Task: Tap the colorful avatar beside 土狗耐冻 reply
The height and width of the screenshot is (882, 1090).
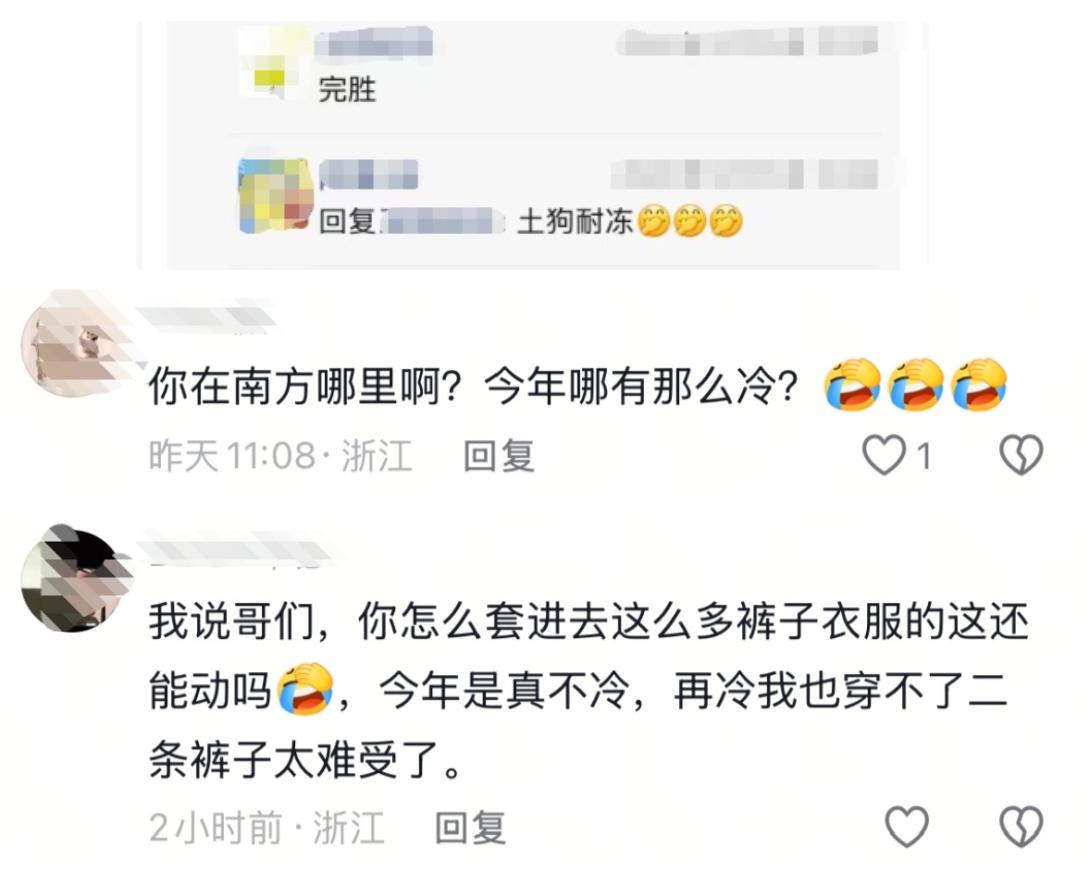Action: (x=273, y=196)
